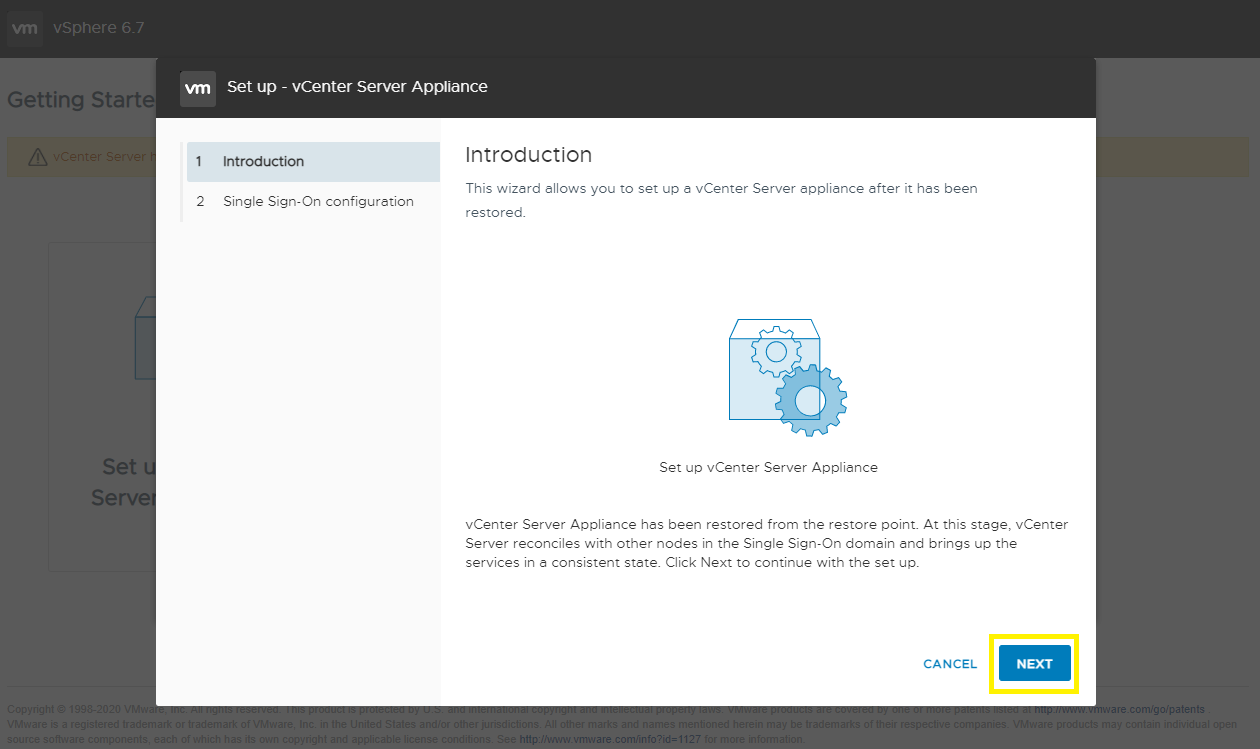Click Next to continue the wizard
This screenshot has height=749, width=1260.
pos(1034,663)
